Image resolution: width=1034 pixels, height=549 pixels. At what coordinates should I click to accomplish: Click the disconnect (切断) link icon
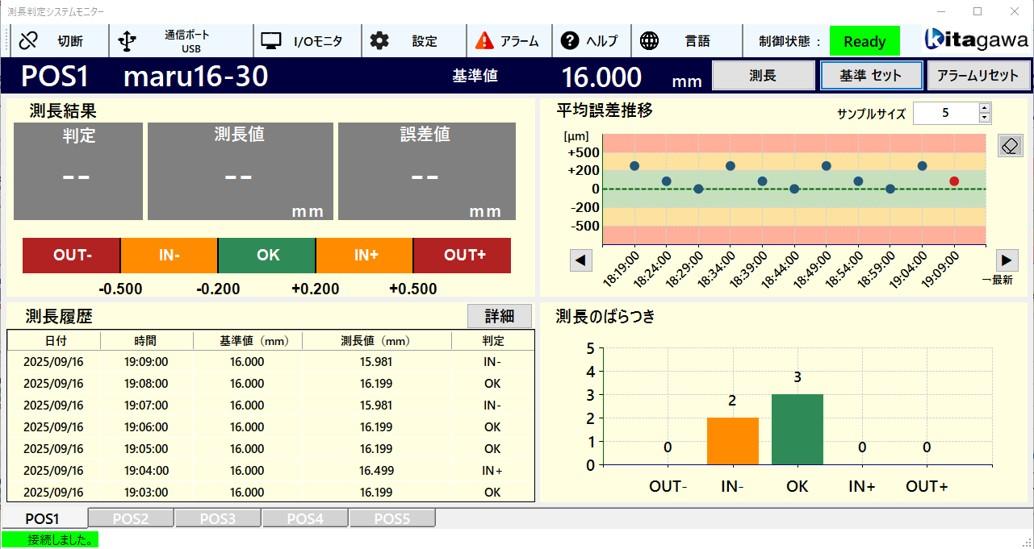coord(29,41)
